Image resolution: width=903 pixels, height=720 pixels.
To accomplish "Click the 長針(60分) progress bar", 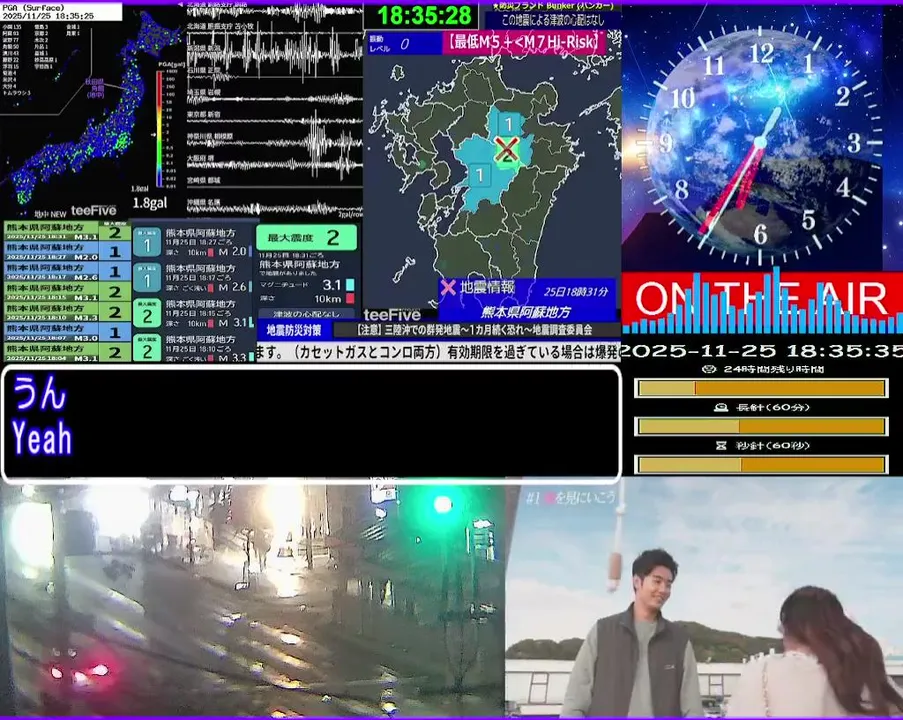I will [761, 426].
